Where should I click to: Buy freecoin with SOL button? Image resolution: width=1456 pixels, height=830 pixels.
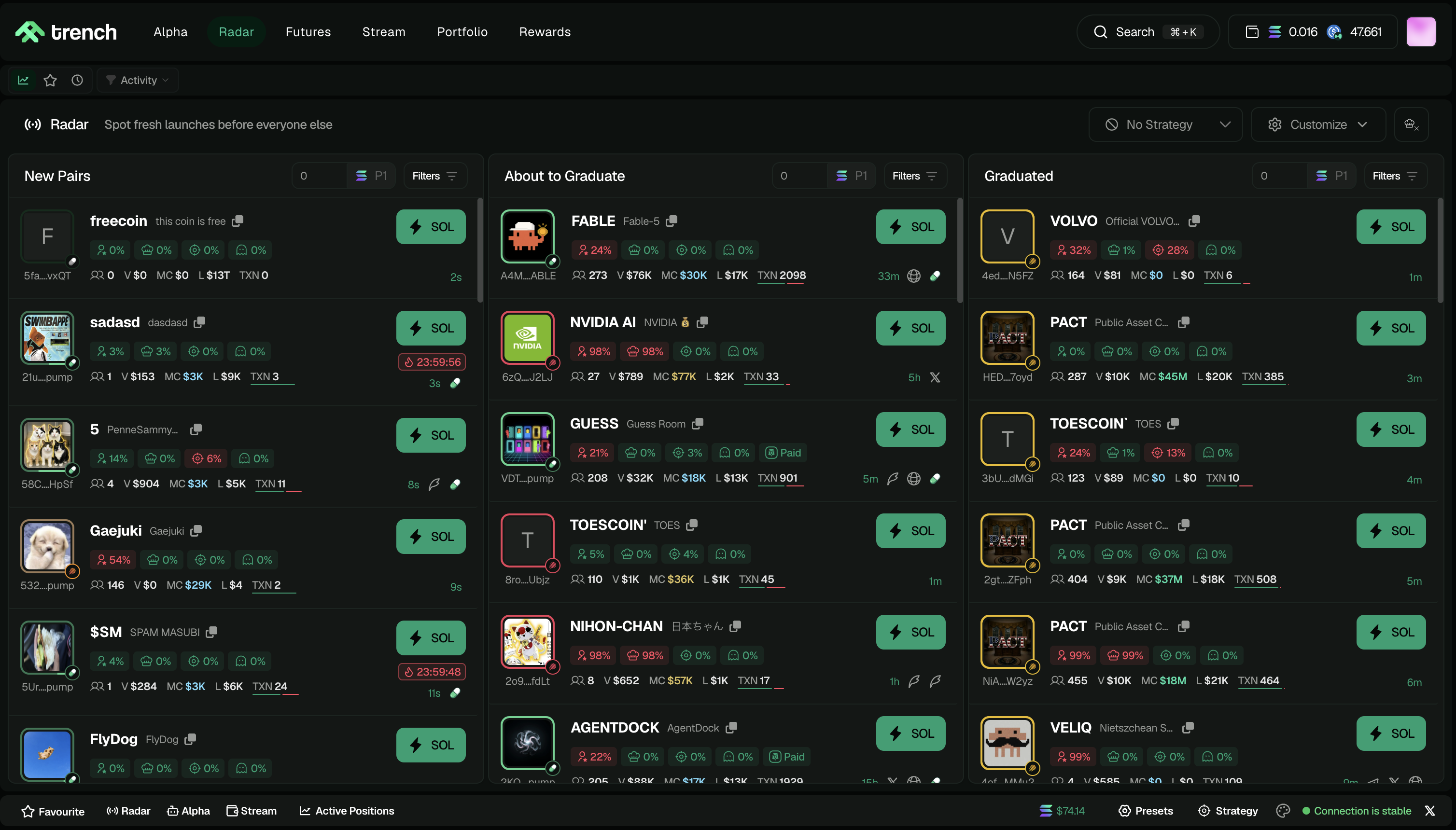pyautogui.click(x=431, y=227)
